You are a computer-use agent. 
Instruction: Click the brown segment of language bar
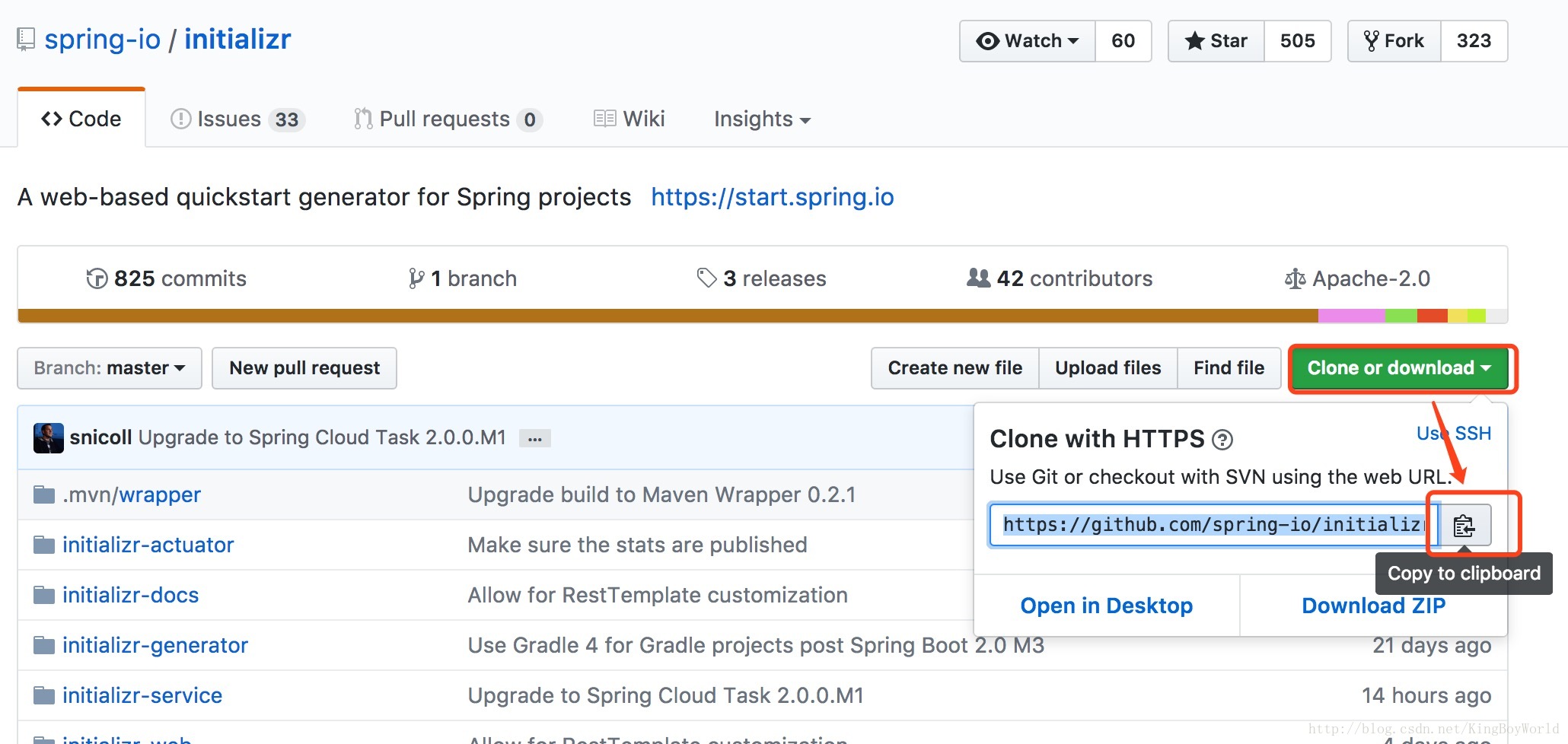coord(668,316)
